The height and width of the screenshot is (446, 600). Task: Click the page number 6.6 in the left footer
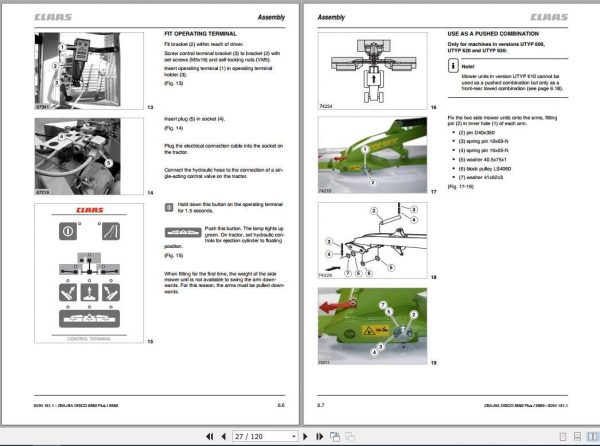pyautogui.click(x=281, y=405)
